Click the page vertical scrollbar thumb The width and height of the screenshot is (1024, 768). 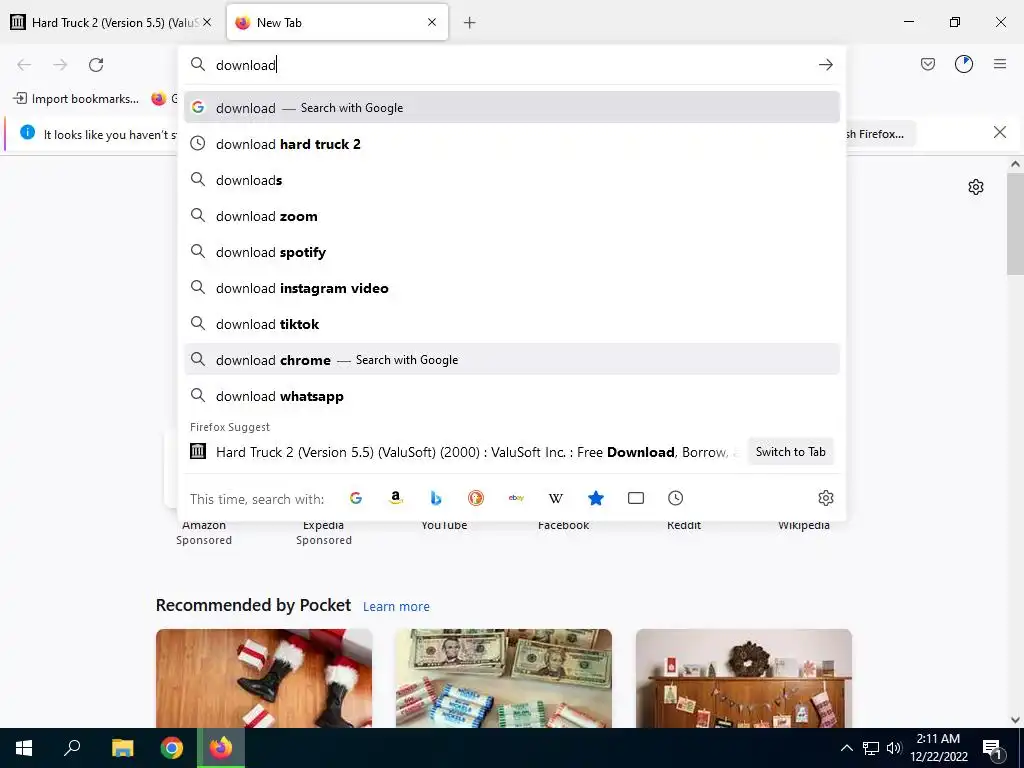pyautogui.click(x=1015, y=224)
